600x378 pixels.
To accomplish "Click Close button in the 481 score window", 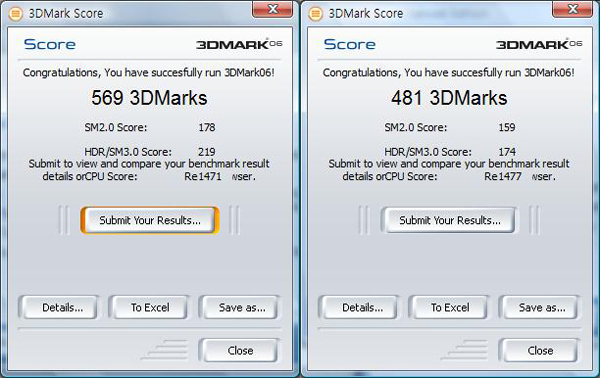I will coord(540,350).
